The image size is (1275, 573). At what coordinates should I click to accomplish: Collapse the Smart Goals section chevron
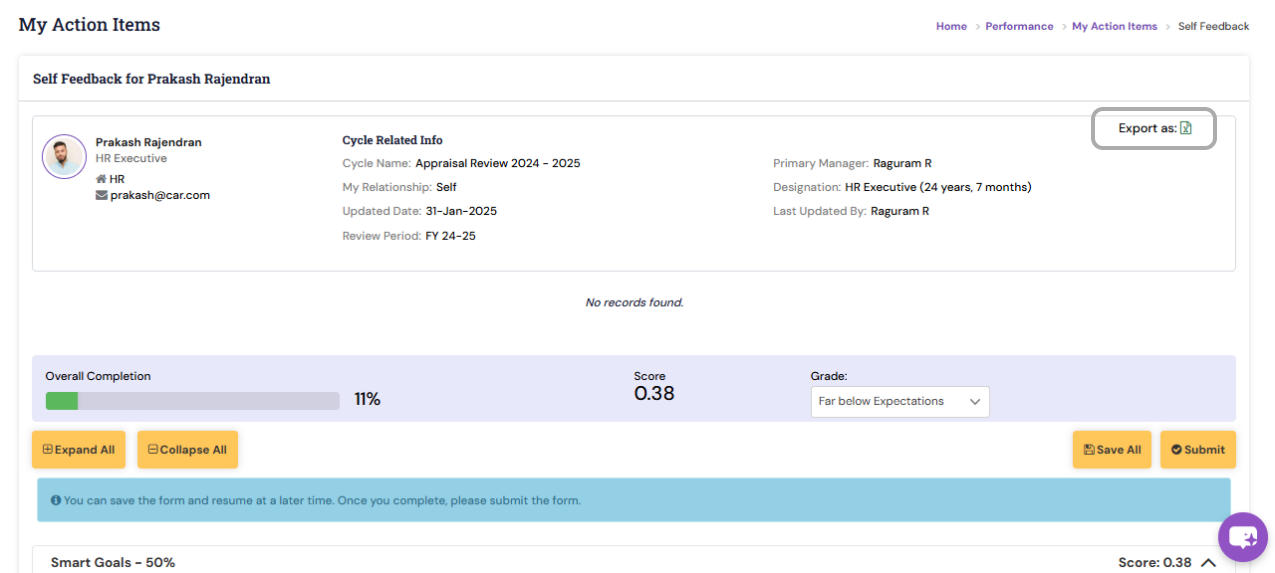point(1208,563)
